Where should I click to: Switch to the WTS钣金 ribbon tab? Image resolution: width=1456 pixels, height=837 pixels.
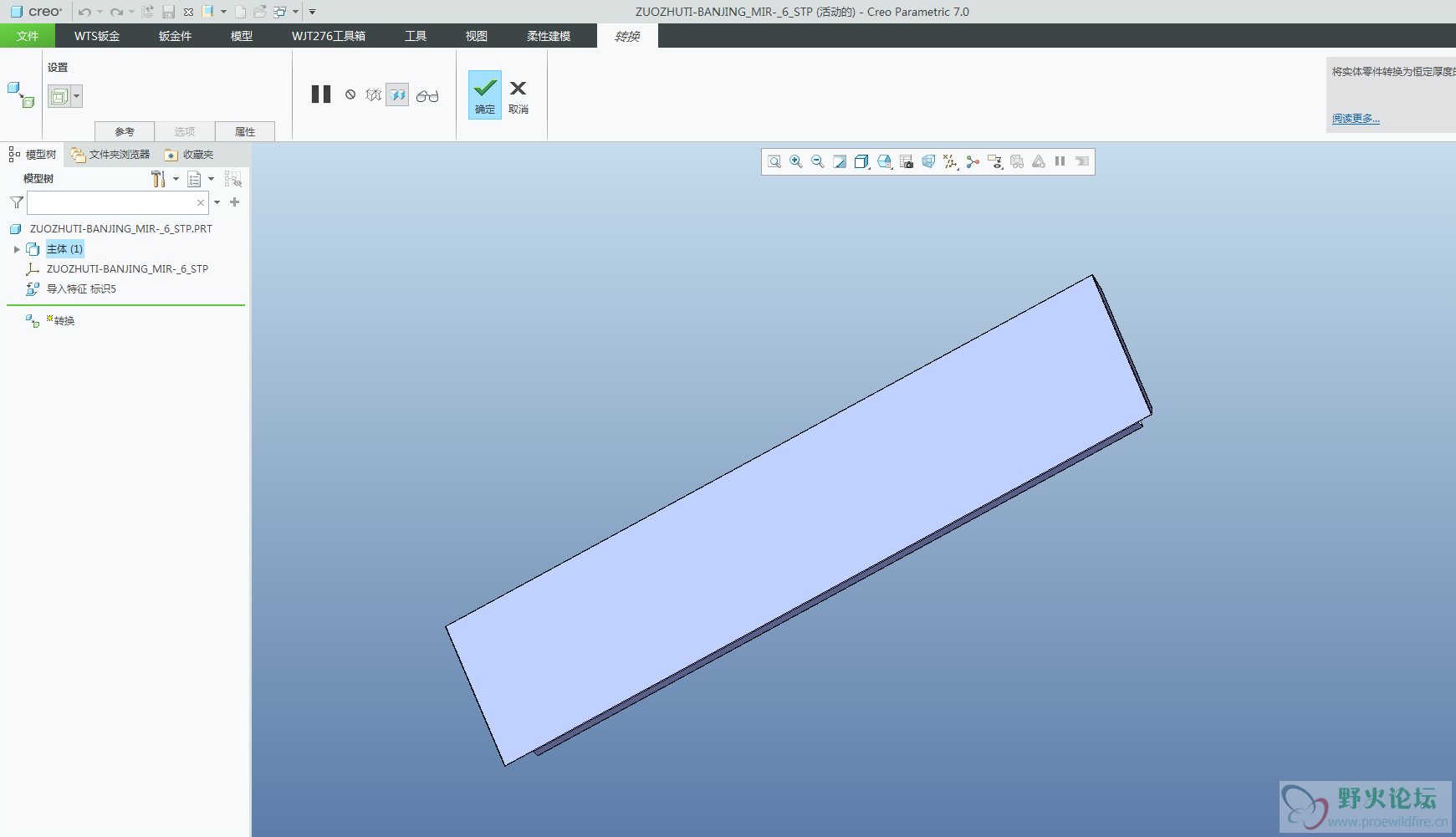97,36
